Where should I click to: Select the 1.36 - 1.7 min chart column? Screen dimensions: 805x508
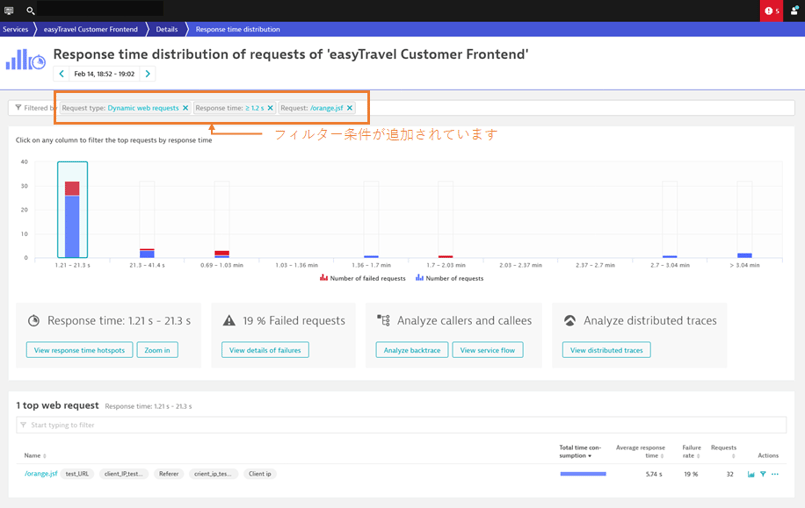[371, 219]
